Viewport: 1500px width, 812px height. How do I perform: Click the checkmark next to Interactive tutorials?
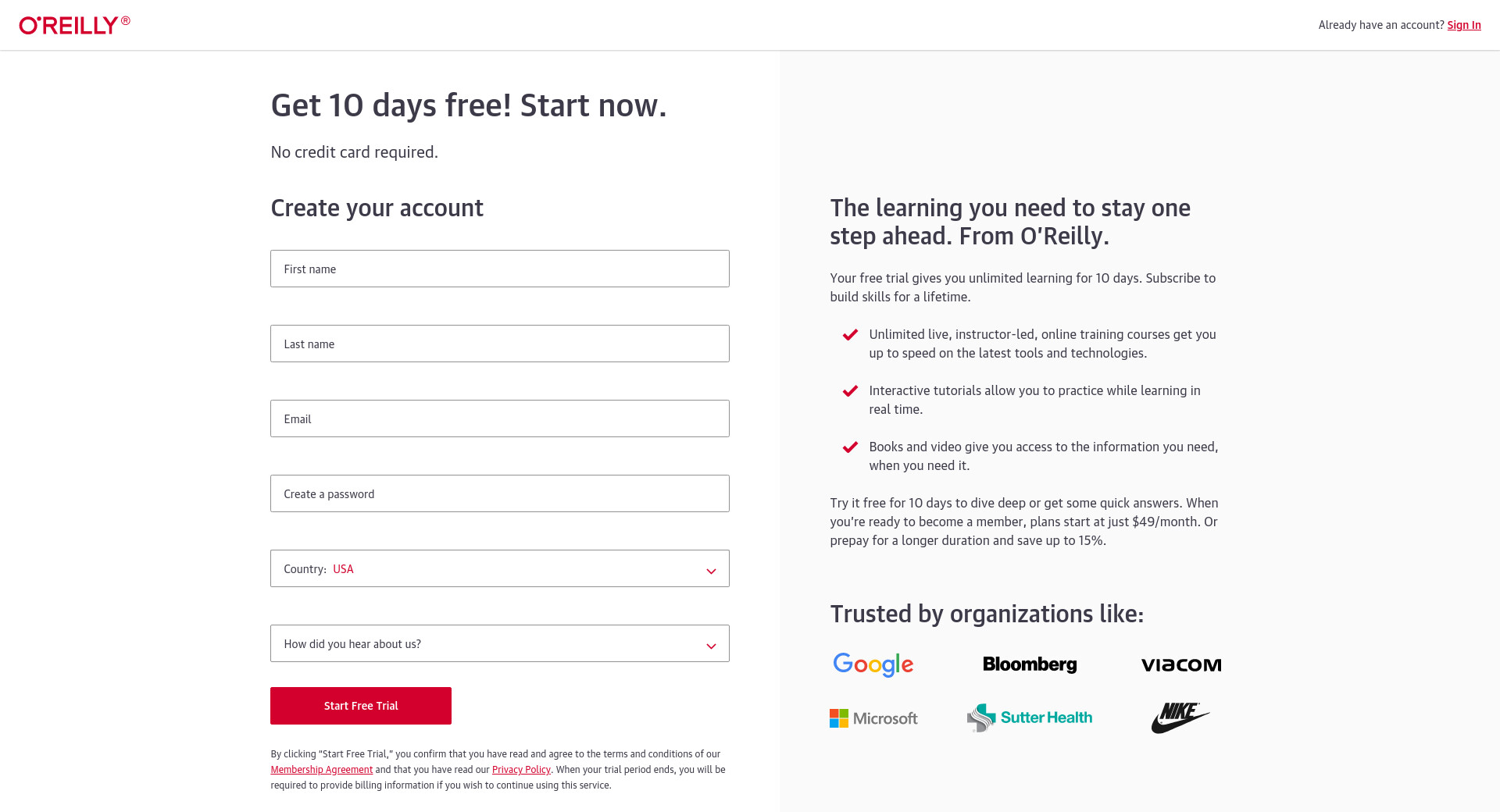[850, 391]
